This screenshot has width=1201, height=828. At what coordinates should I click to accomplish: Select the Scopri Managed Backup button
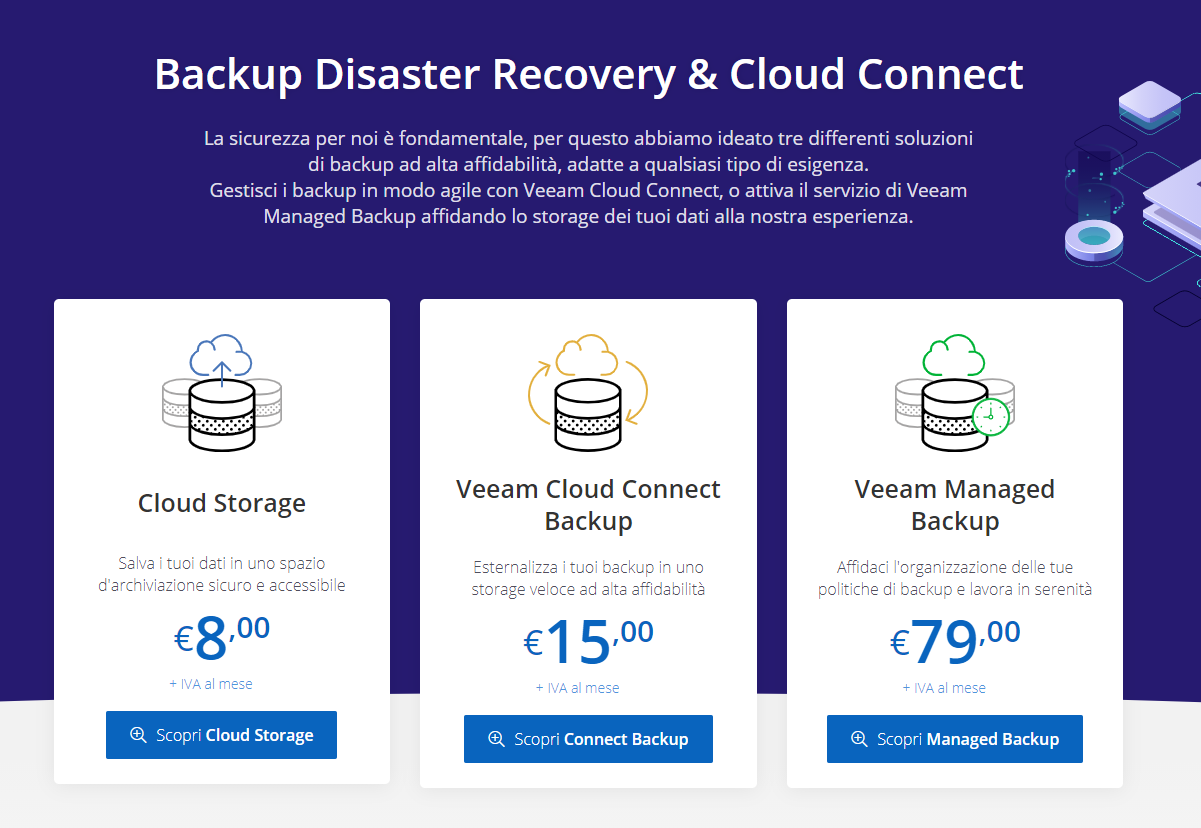954,739
